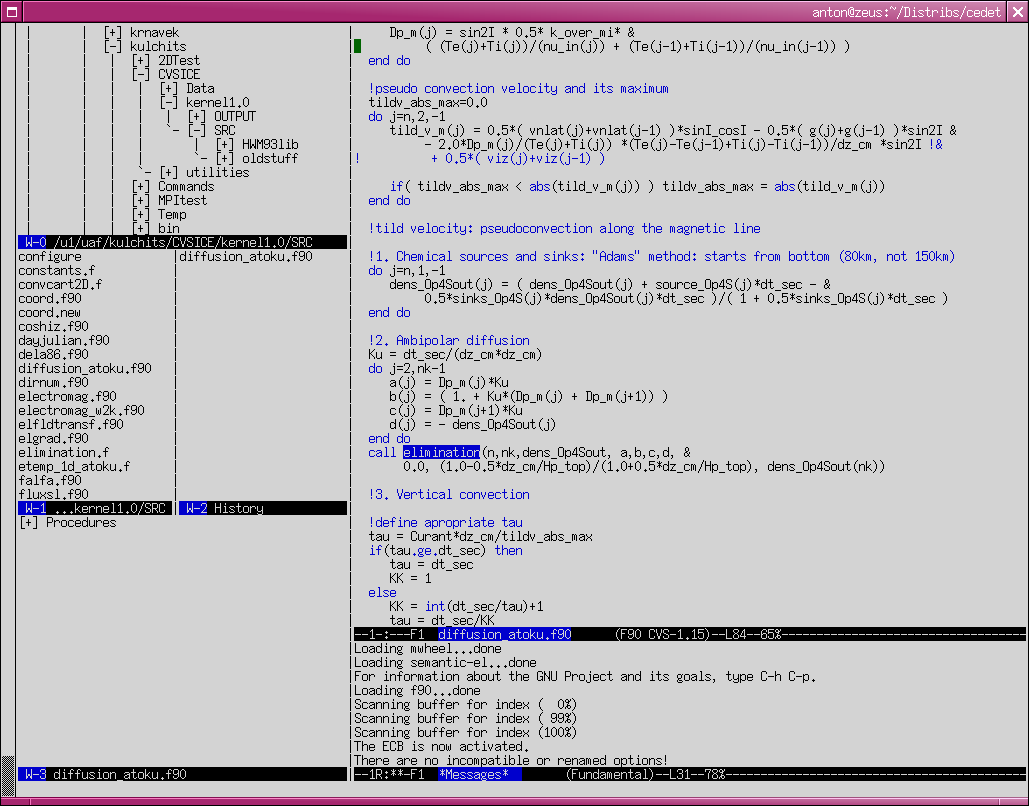Select diffusion_atoku.f90 in the History window

coord(246,257)
